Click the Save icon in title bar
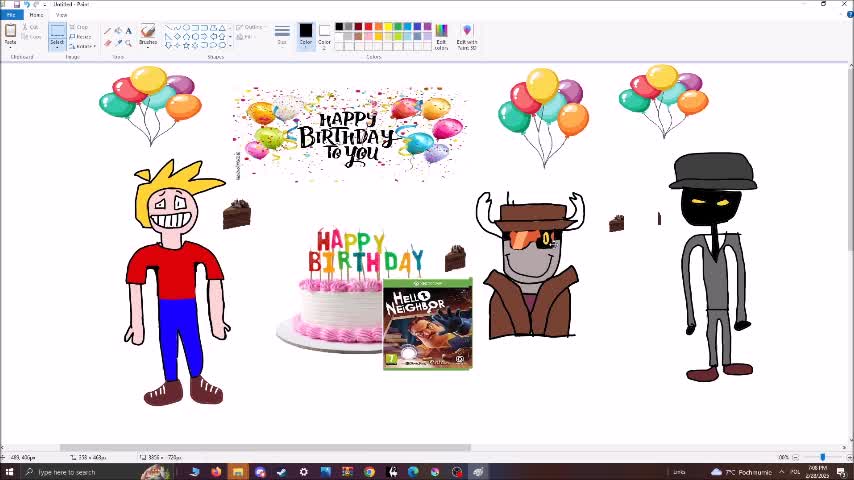Image resolution: width=854 pixels, height=480 pixels. click(x=17, y=4)
